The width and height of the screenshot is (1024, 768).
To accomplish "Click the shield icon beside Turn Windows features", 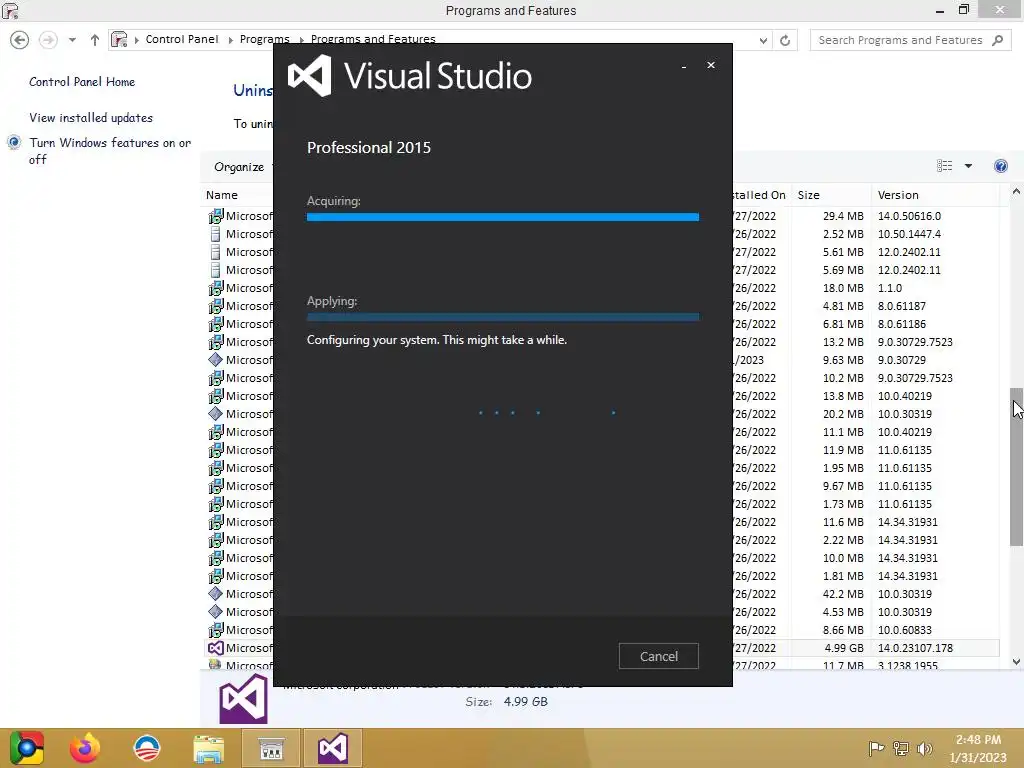I will (x=14, y=142).
